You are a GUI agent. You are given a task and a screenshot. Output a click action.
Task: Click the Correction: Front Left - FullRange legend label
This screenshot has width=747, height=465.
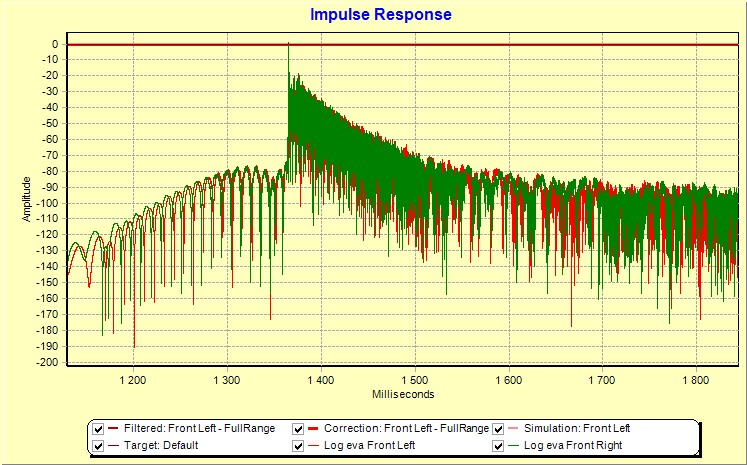406,428
